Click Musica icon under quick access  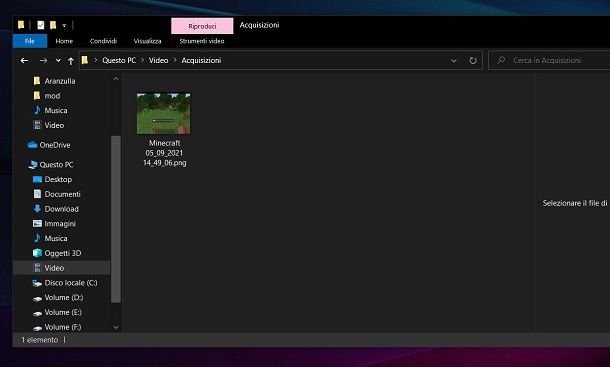37,110
